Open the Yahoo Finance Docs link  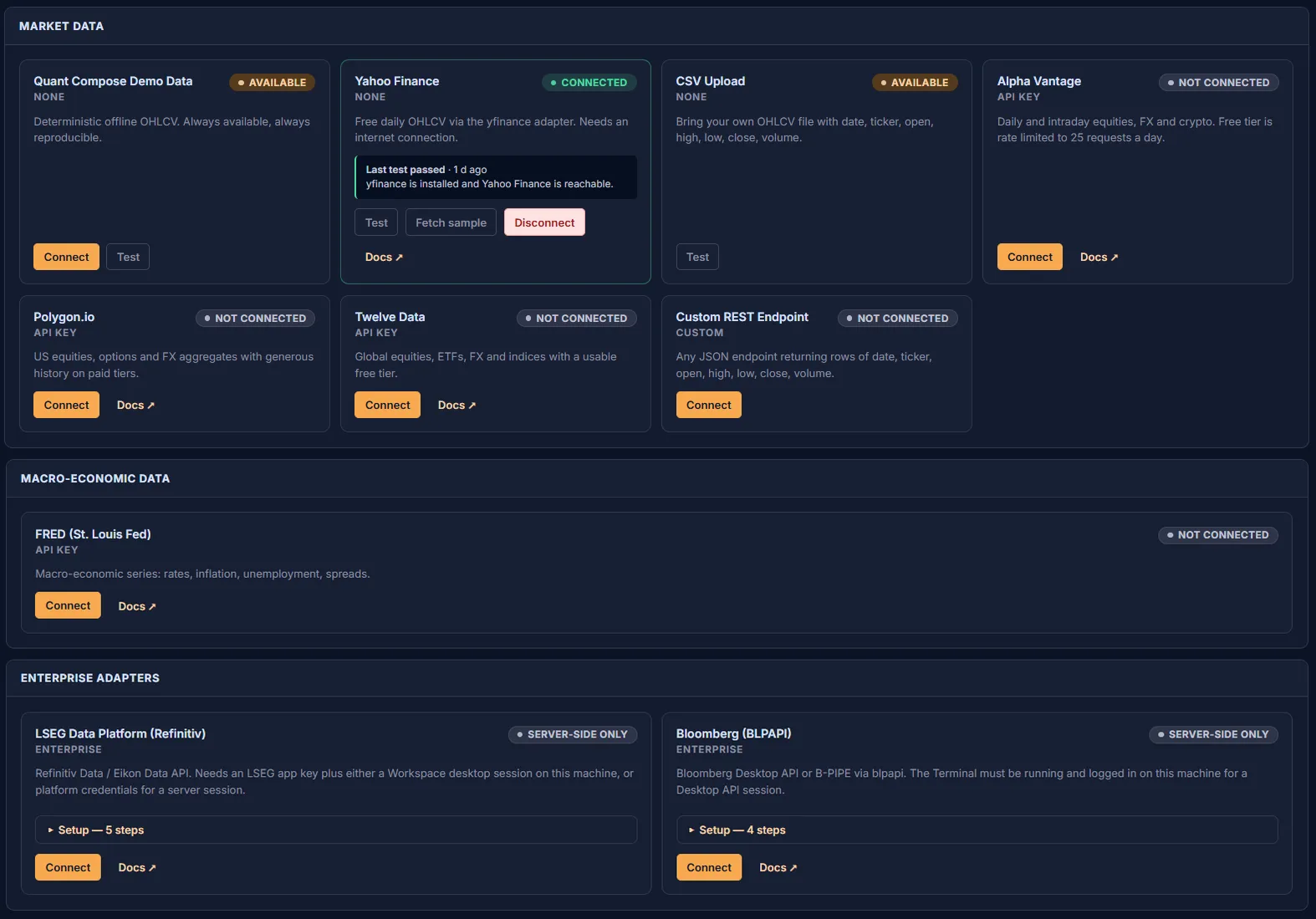[384, 257]
